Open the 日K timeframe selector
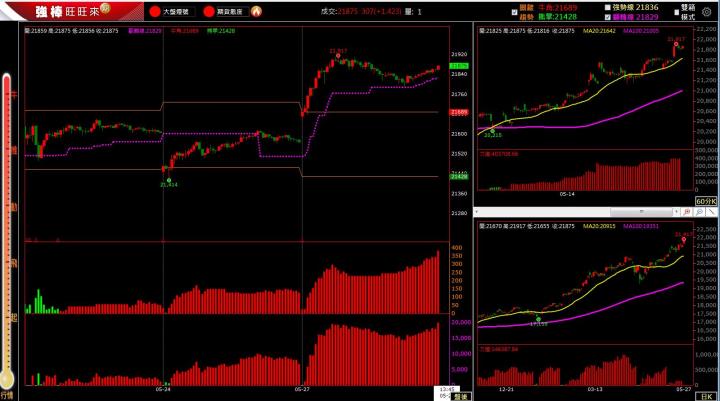Viewport: 720px width, 401px height. (x=709, y=395)
